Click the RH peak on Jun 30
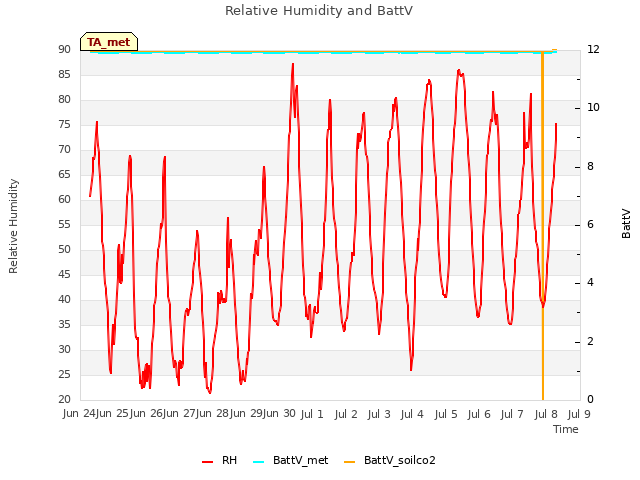The height and width of the screenshot is (480, 640). click(293, 64)
